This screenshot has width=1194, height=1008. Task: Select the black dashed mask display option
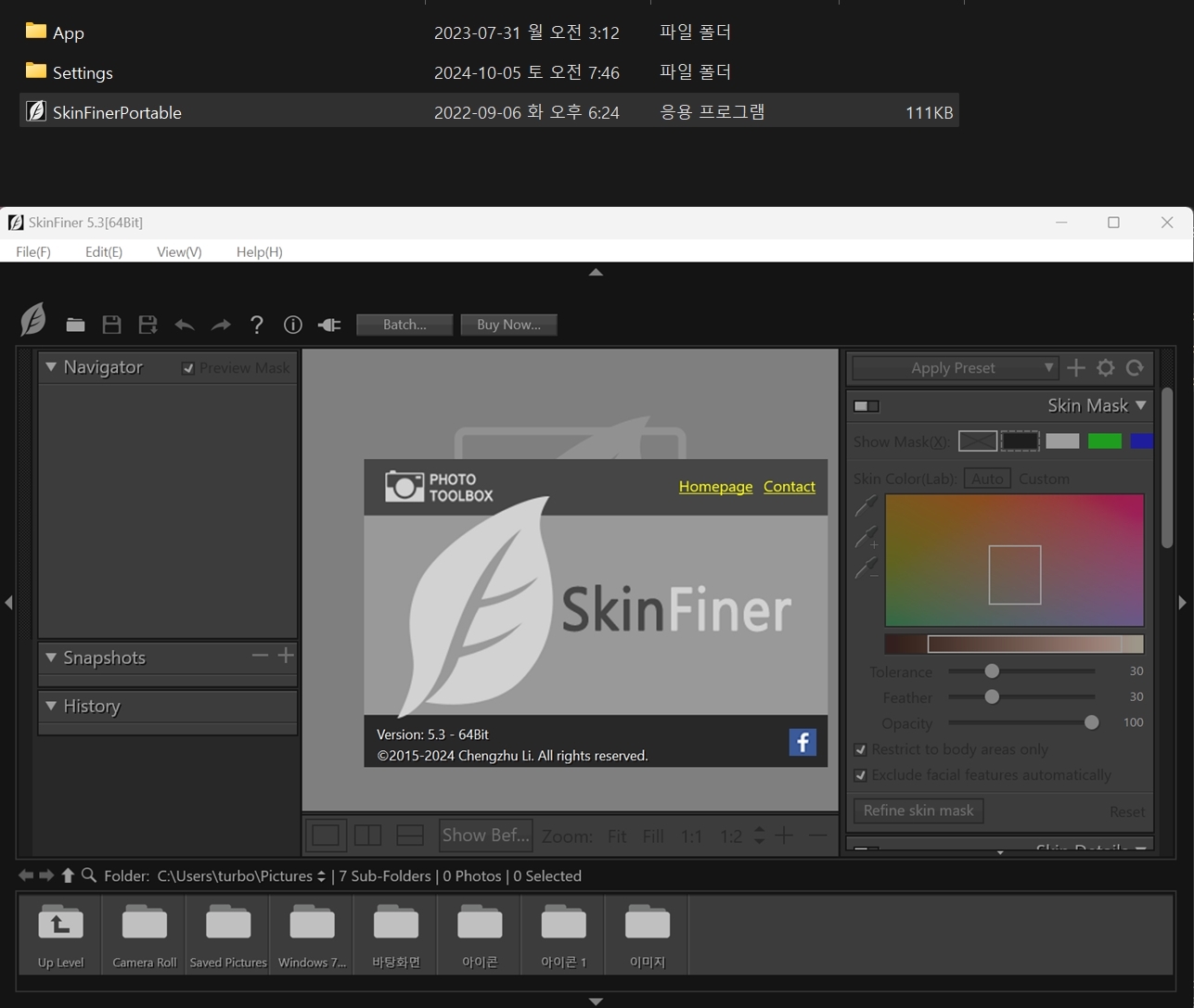pos(1020,441)
